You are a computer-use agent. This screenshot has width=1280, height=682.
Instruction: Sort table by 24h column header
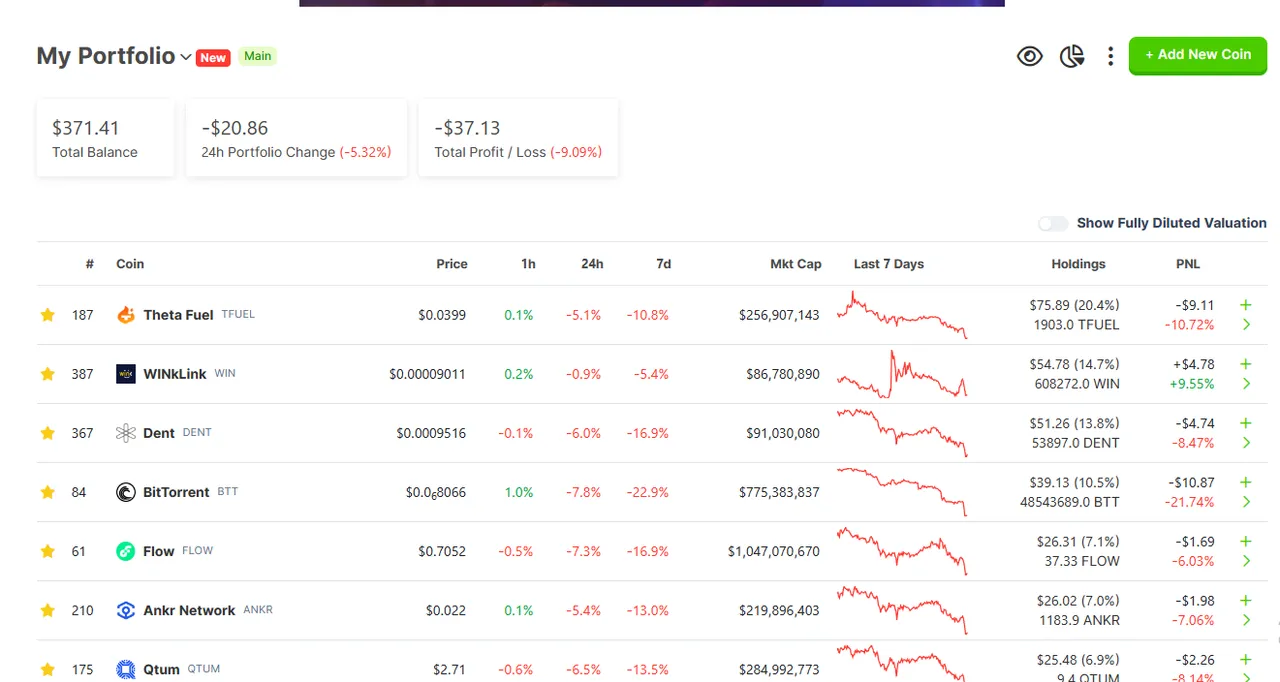(x=592, y=264)
